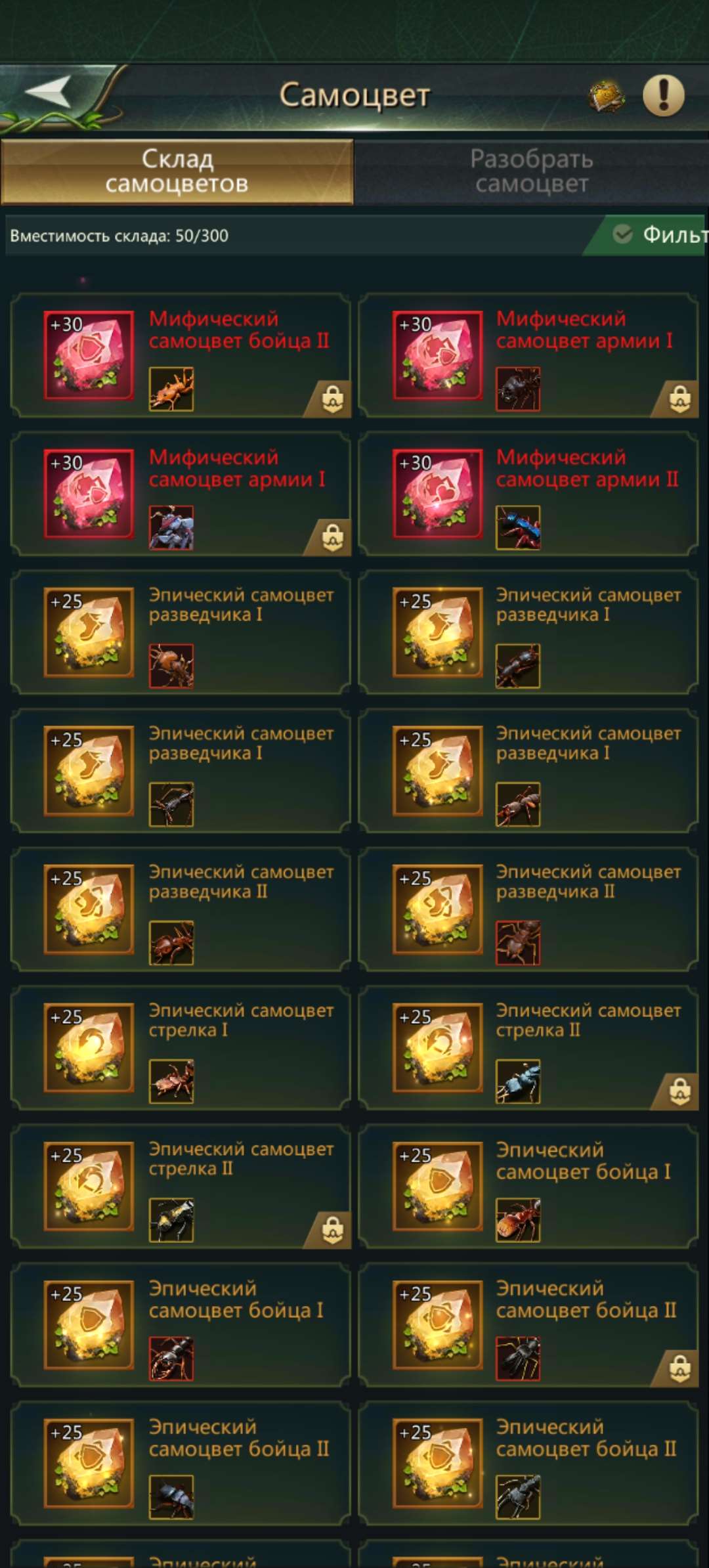Tap the black-yellow ant under left стрелка II
709x1568 pixels.
[x=171, y=1220]
